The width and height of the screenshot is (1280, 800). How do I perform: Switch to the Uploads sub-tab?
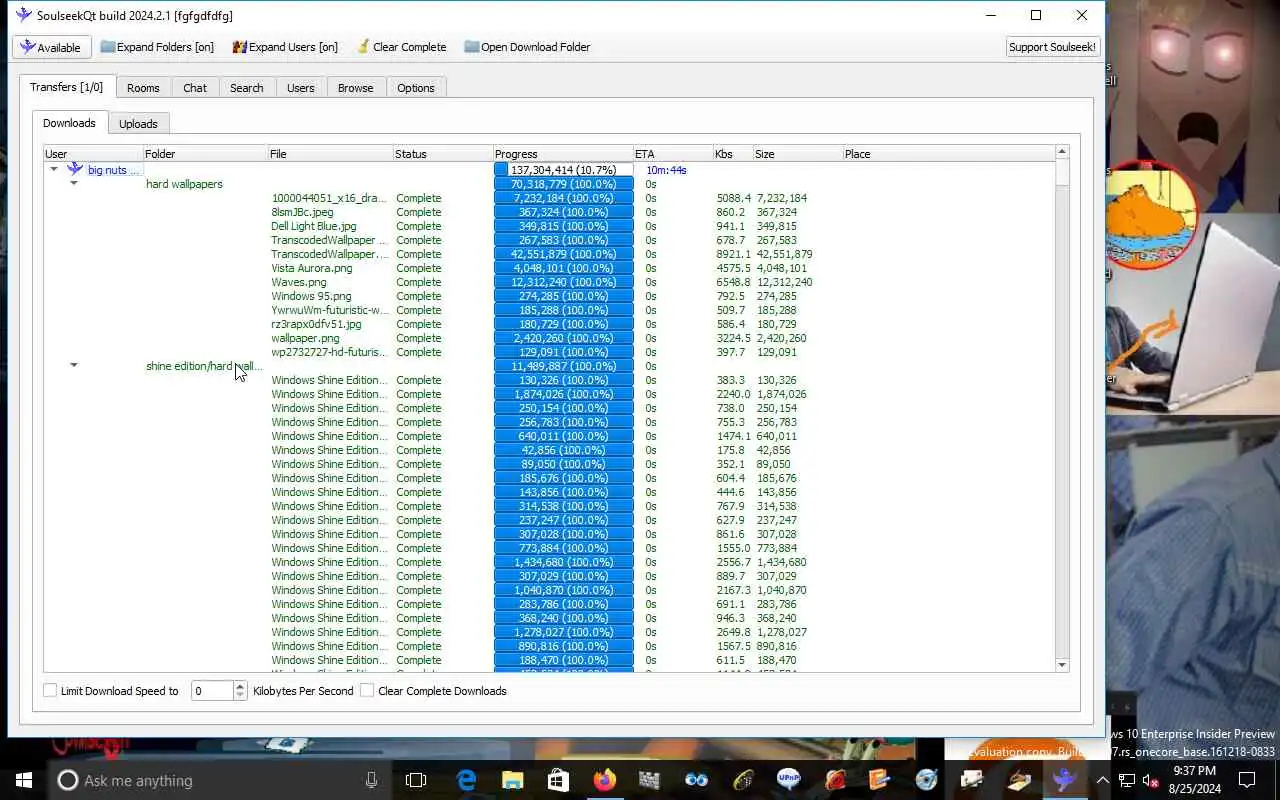[138, 124]
